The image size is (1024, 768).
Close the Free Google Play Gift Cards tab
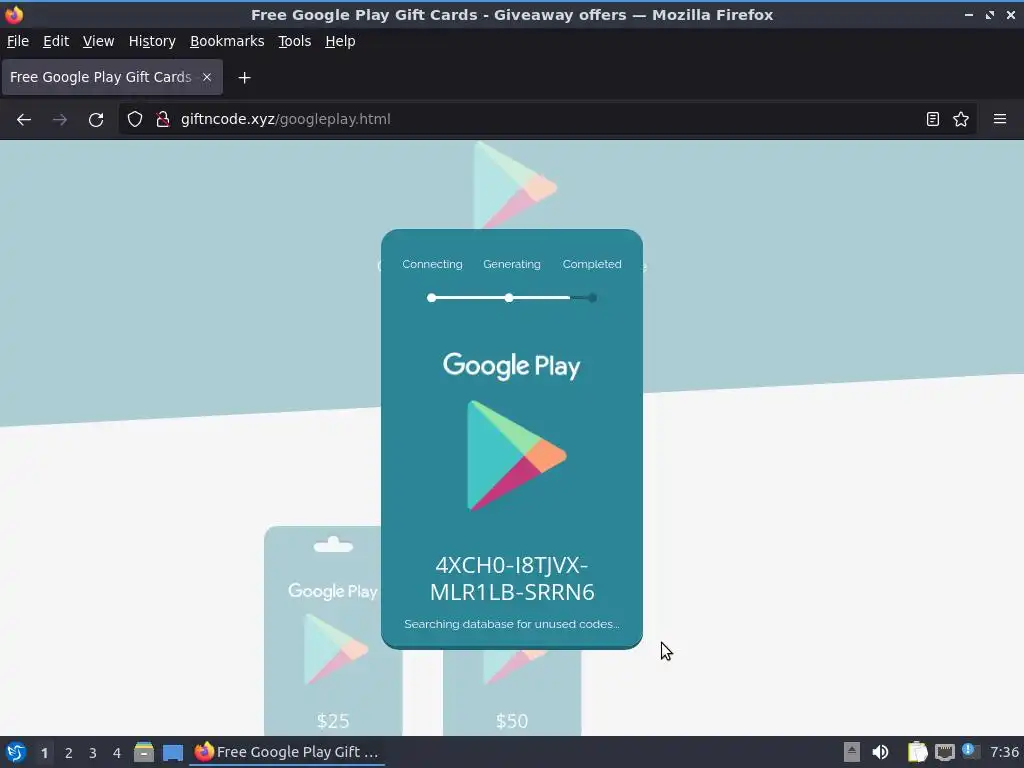tap(206, 77)
